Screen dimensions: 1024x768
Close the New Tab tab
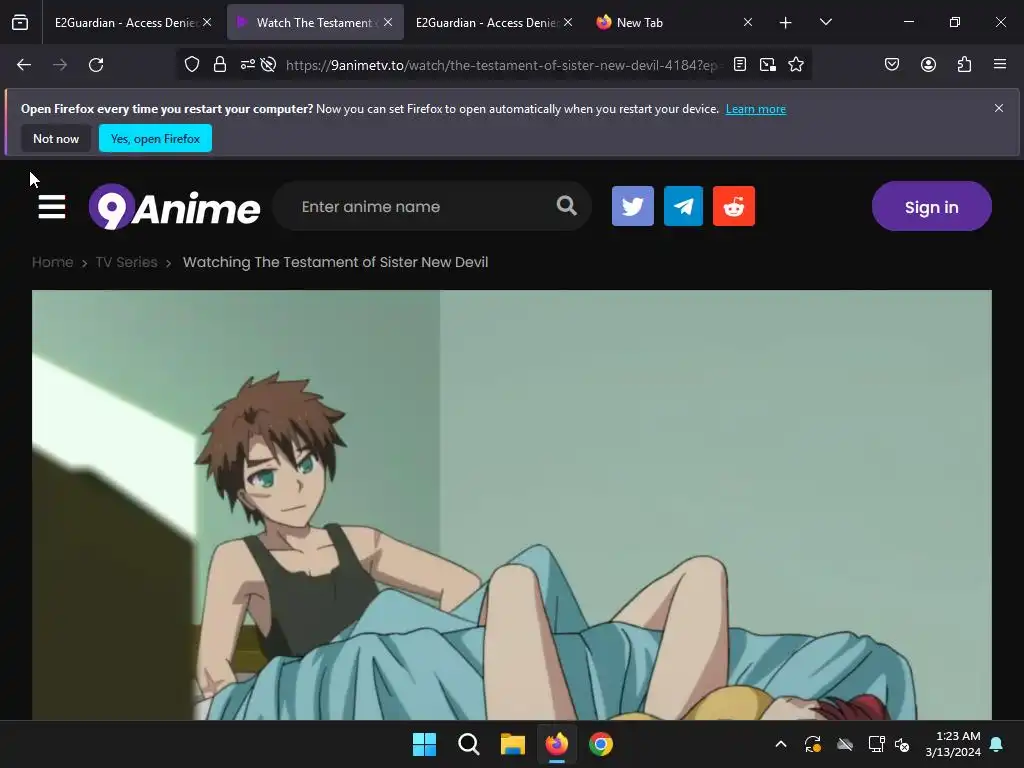[x=748, y=22]
